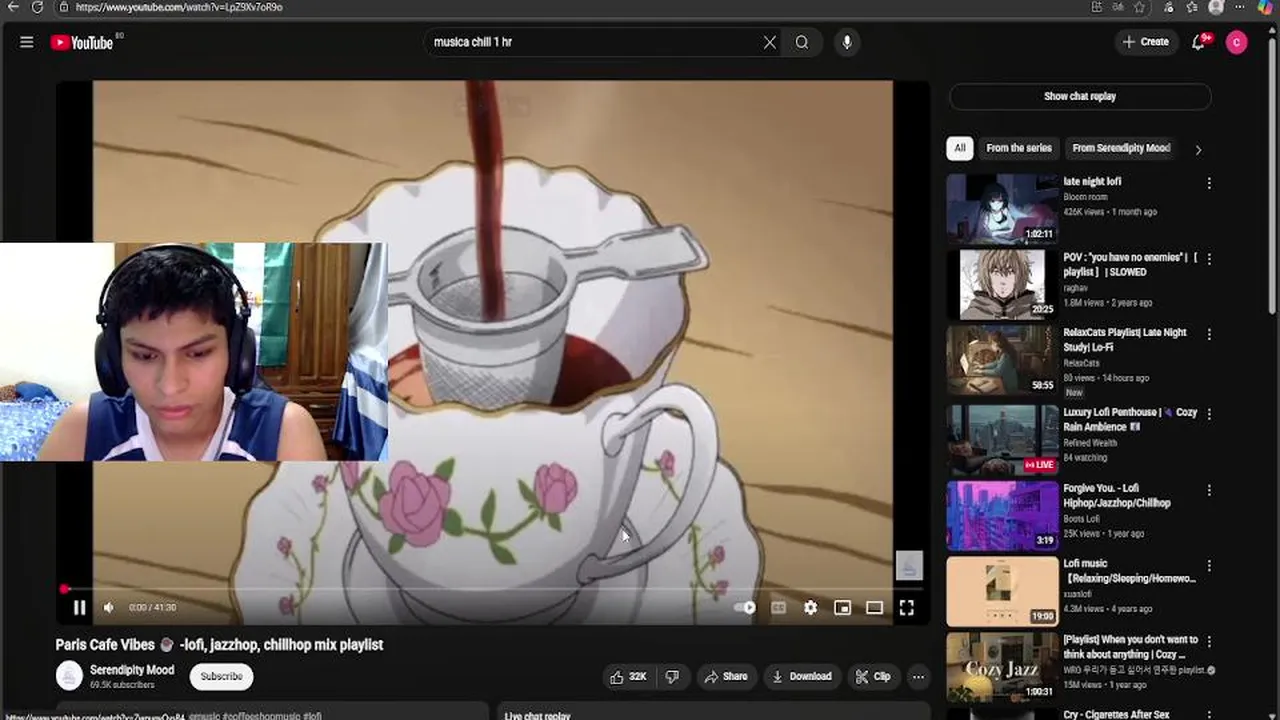Show chat replay
The width and height of the screenshot is (1280, 720).
point(1080,96)
